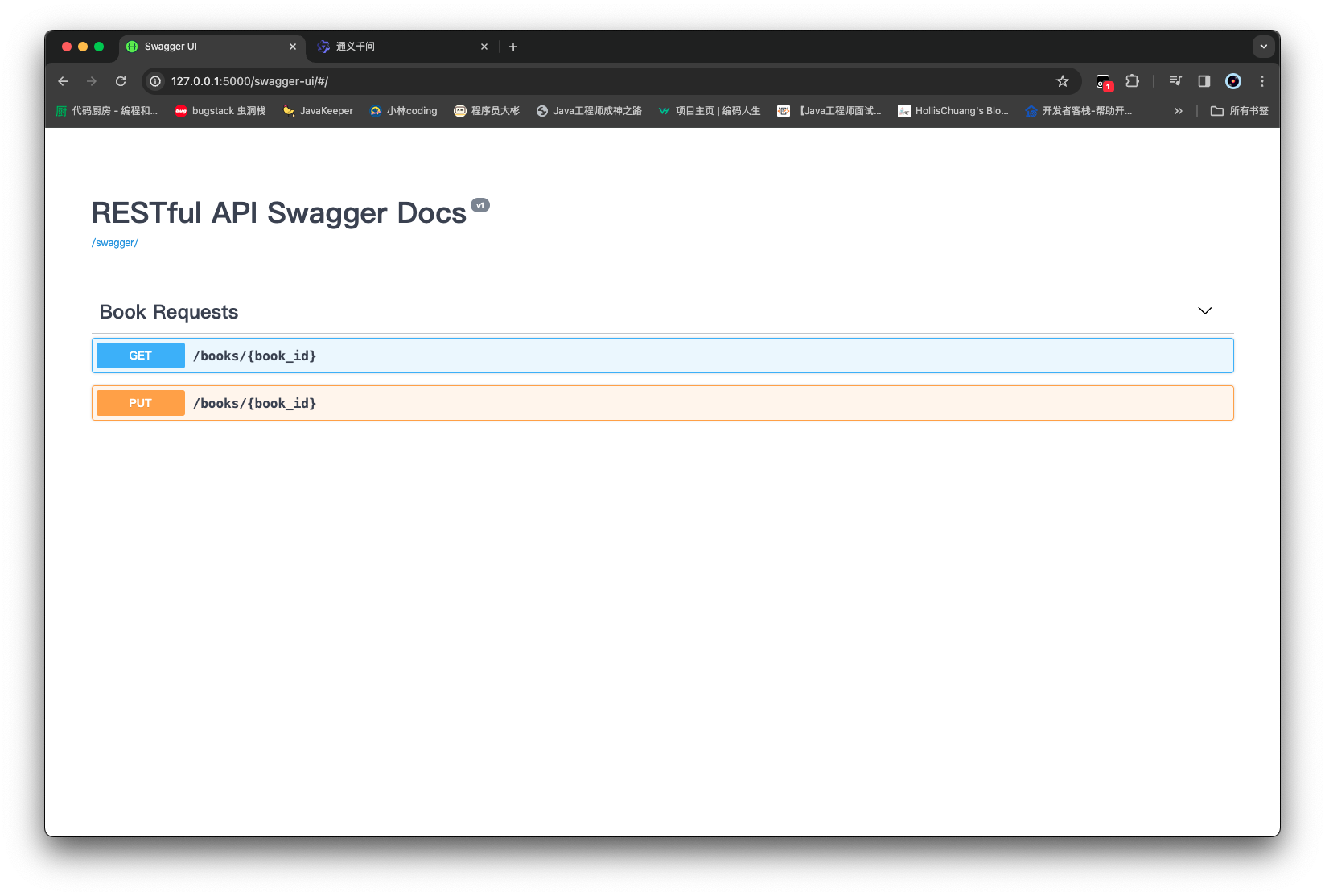The height and width of the screenshot is (896, 1325).
Task: Click the RESTful API Swagger Docs title
Action: [279, 213]
